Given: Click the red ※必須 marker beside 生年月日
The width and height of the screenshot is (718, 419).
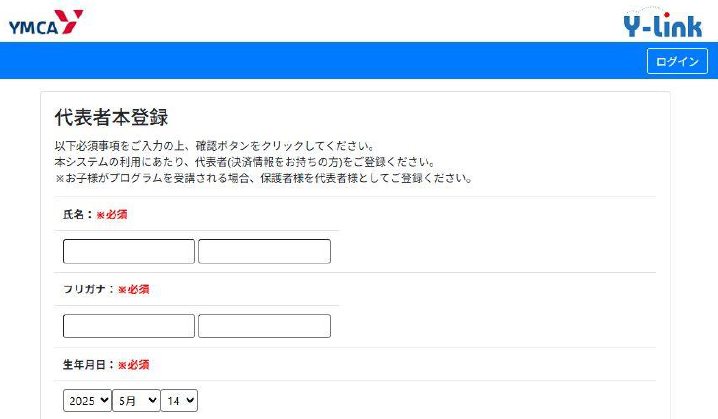Looking at the screenshot, I should click(134, 365).
